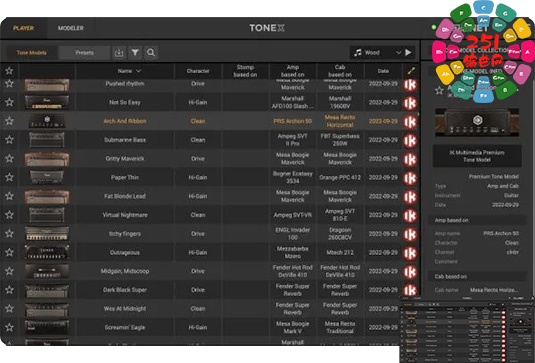Click IK logo on Fat Blonde Lead row
This screenshot has width=535, height=363.
410,197
